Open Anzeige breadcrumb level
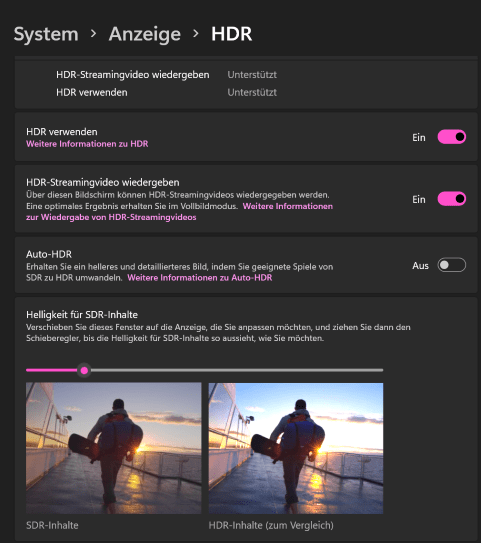Screen dimensions: 481x543 pyautogui.click(x=145, y=34)
